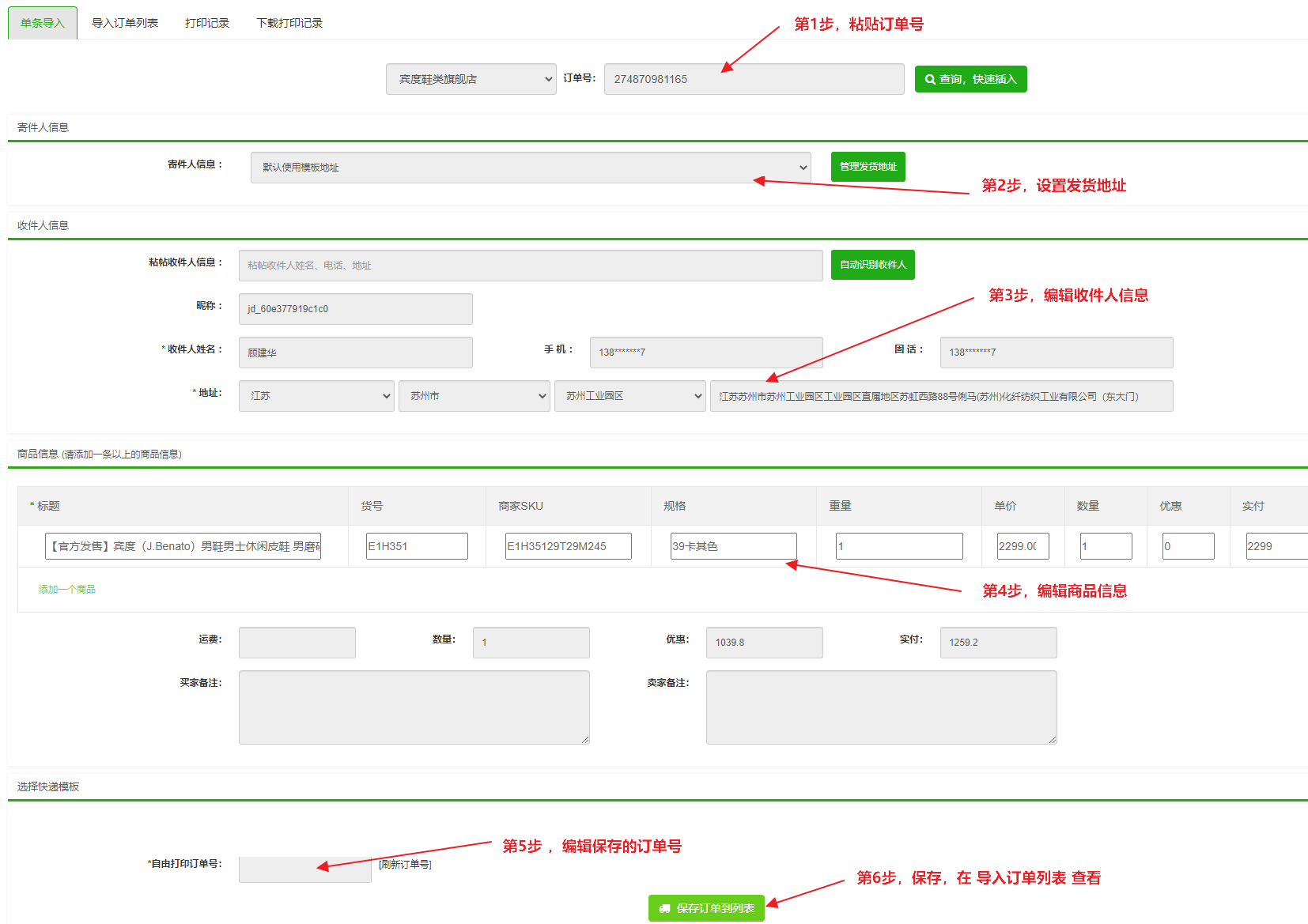Go to the 下载打印记录 tab

click(x=289, y=23)
